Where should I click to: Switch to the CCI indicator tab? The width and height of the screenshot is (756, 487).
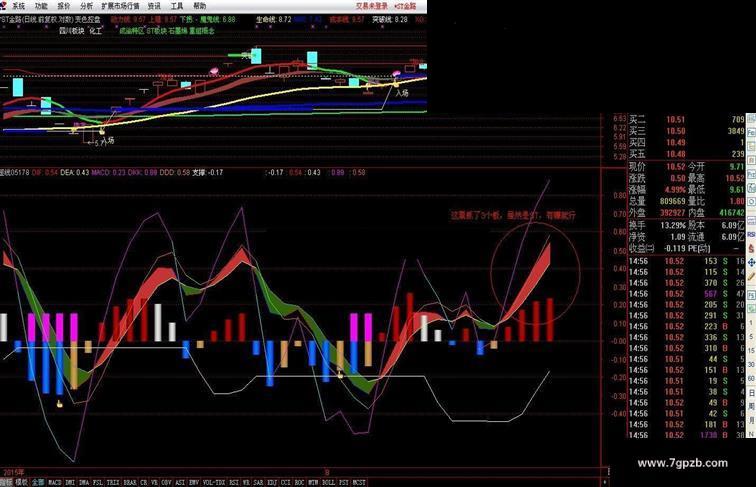286,482
